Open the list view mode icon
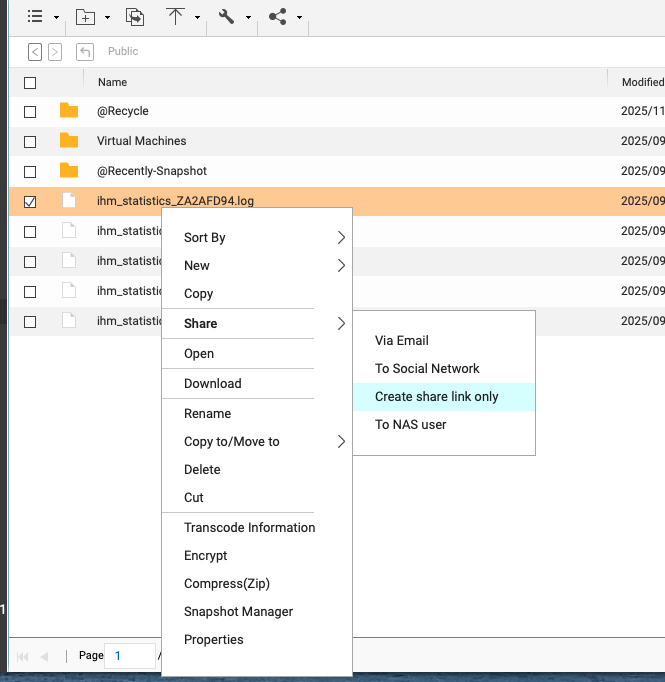 pos(35,17)
